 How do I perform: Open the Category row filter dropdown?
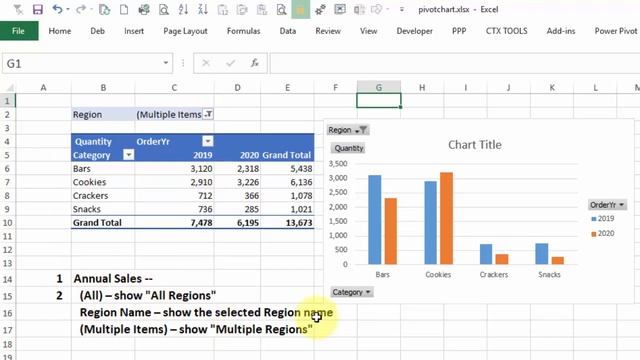[x=129, y=155]
